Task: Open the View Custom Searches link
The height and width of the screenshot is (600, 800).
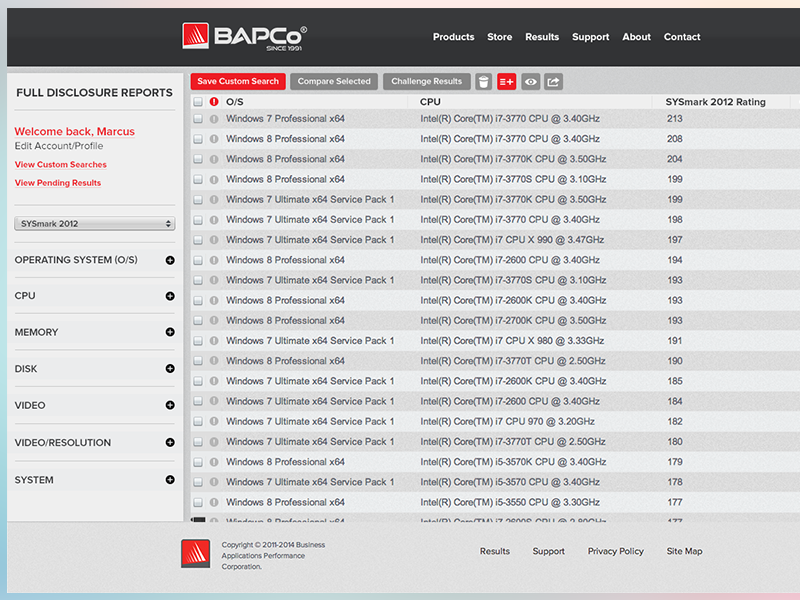Action: [61, 164]
